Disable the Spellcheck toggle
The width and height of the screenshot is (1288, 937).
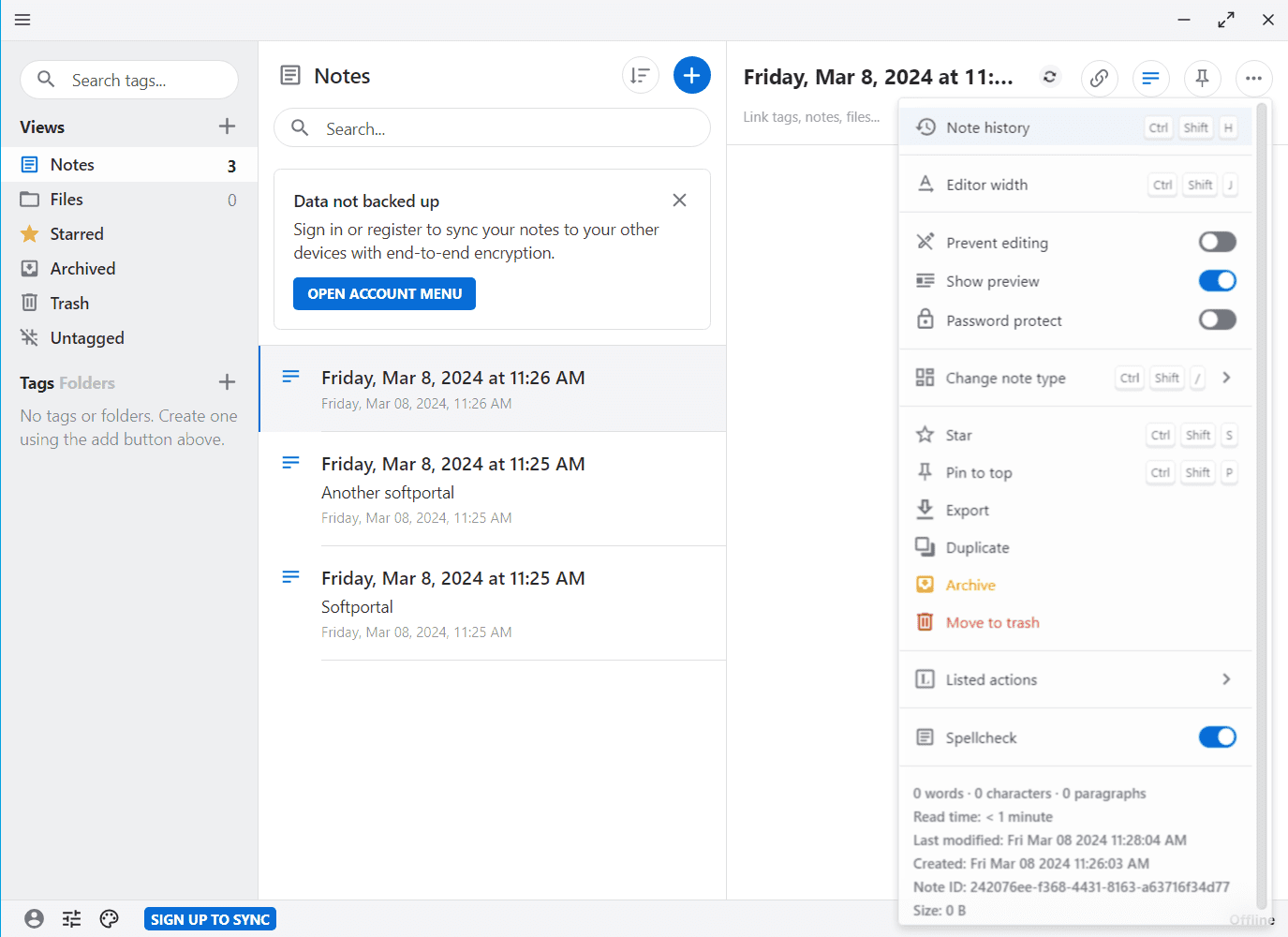pos(1217,737)
